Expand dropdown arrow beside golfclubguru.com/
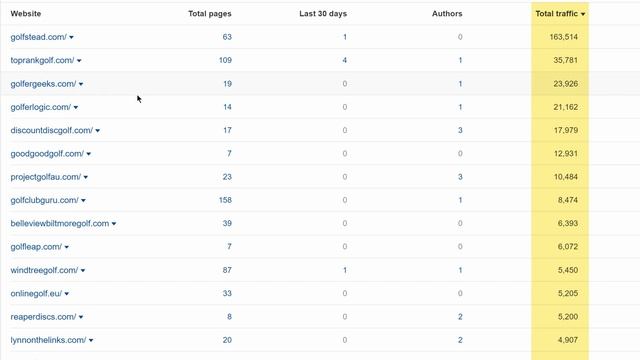The height and width of the screenshot is (360, 640). [x=83, y=200]
